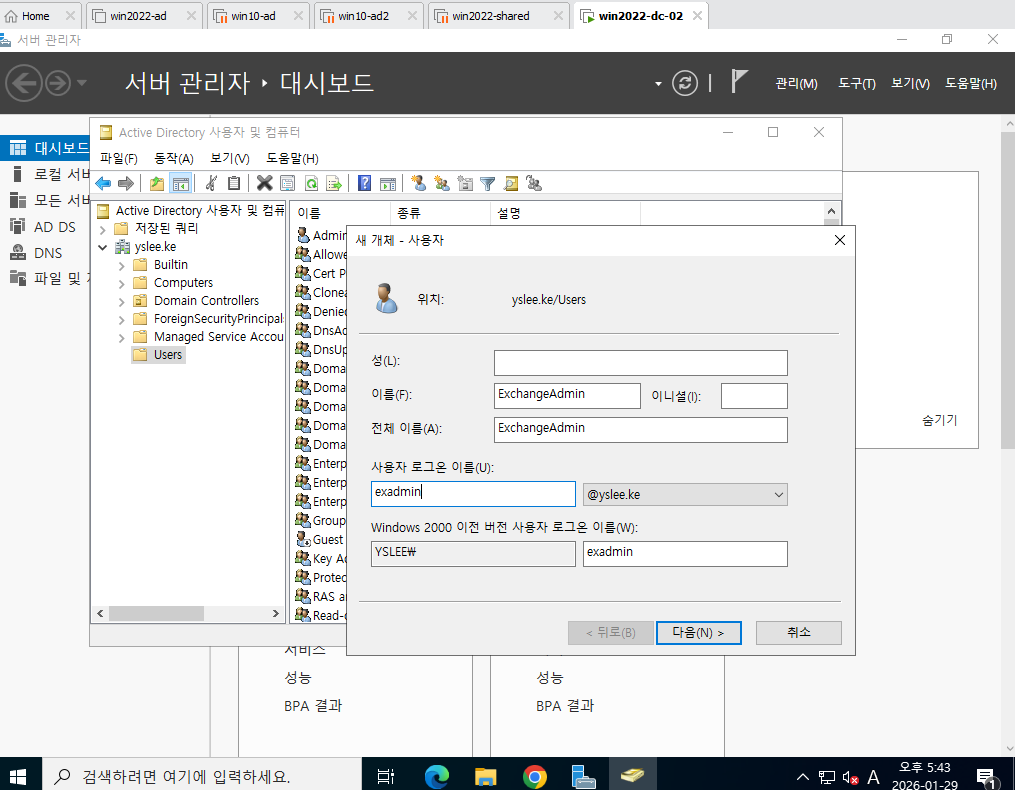Screen dimensions: 1015x790
Task: Open the 도움말(H) menu in AD window
Action: (292, 159)
